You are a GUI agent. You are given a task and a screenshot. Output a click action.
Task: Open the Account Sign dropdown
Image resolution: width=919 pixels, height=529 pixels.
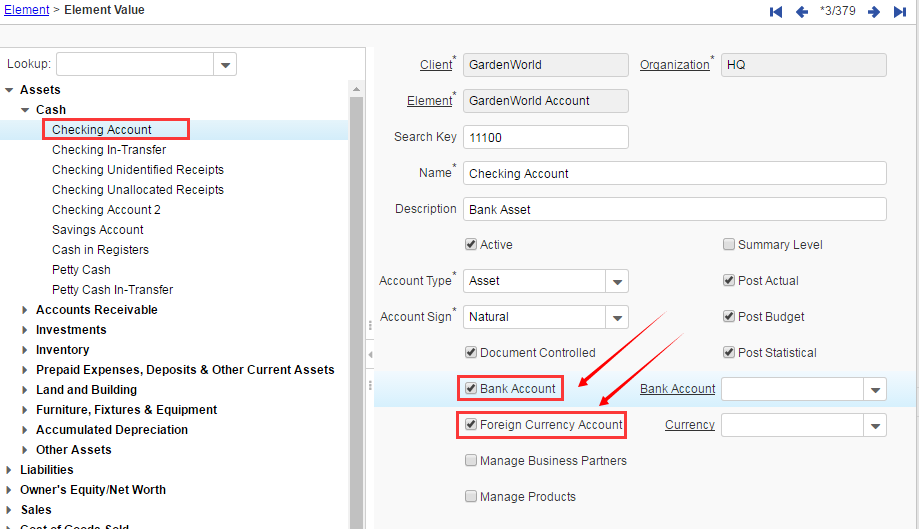tap(617, 318)
